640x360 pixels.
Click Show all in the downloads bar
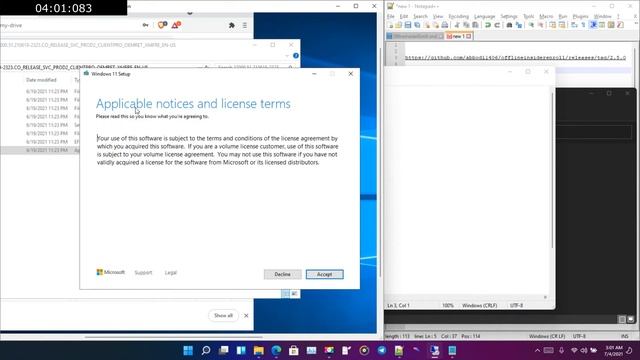click(223, 316)
